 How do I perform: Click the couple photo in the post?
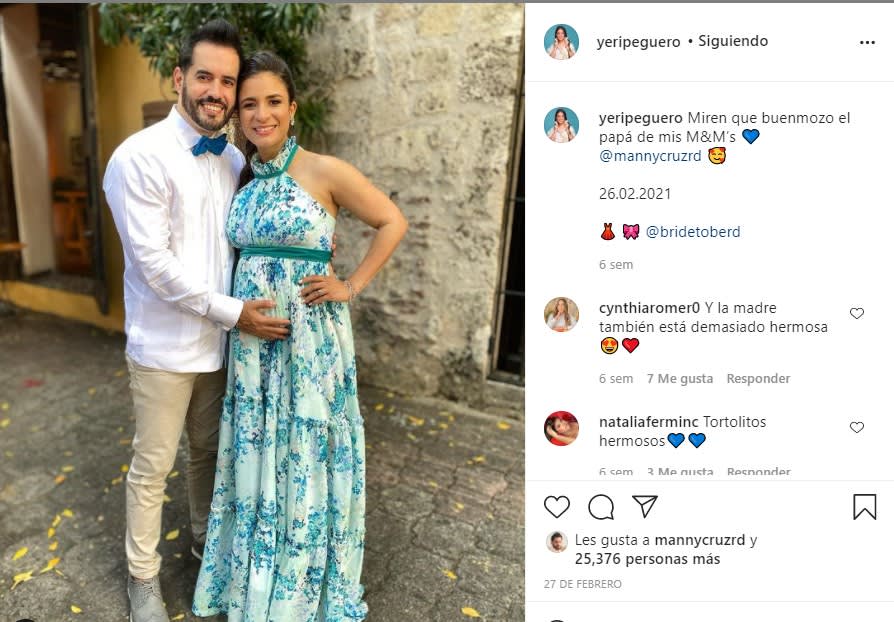(x=262, y=312)
